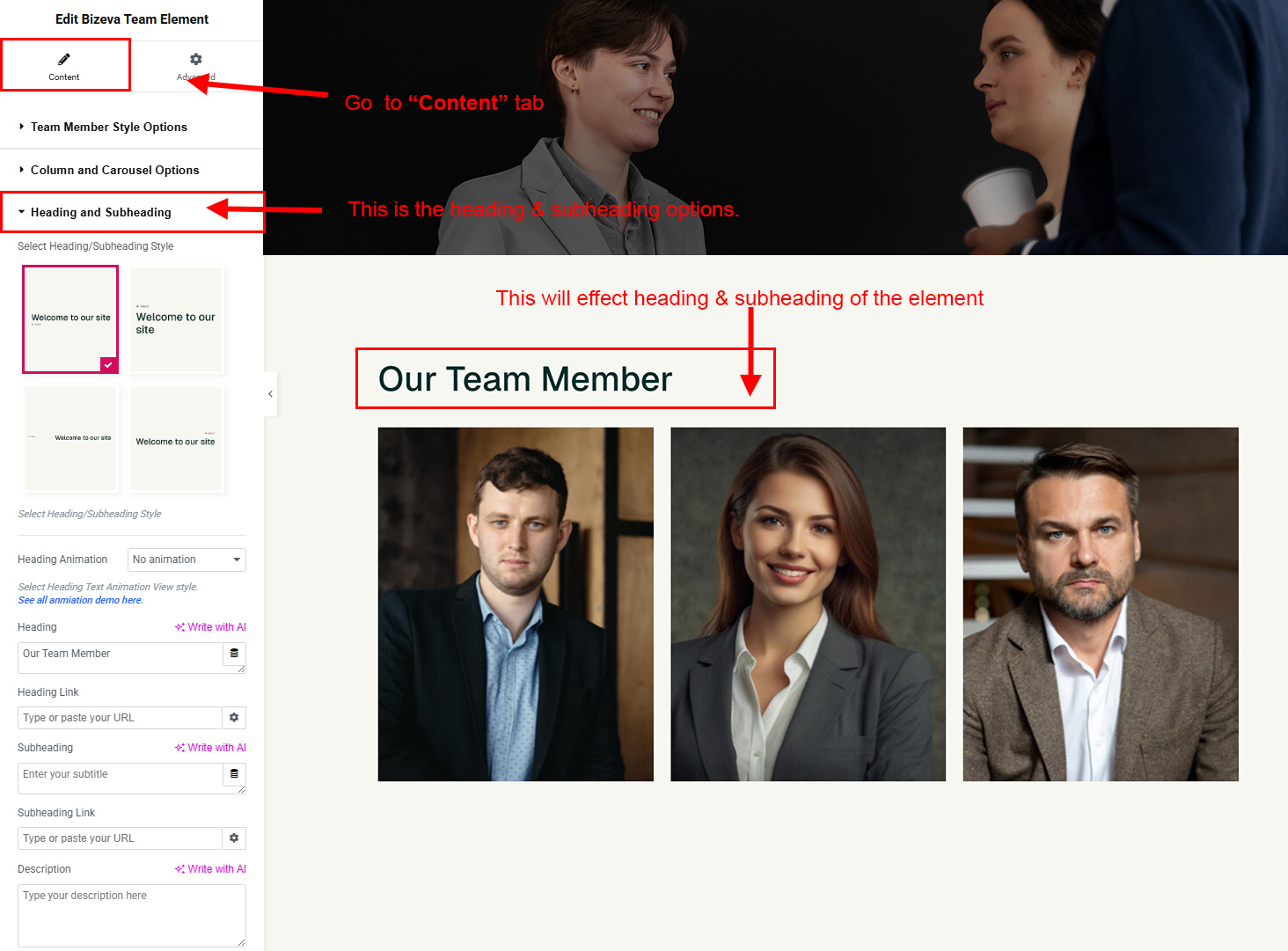Choose the bottom-left heading style thumbnail
Image resolution: width=1288 pixels, height=951 pixels.
tap(70, 438)
